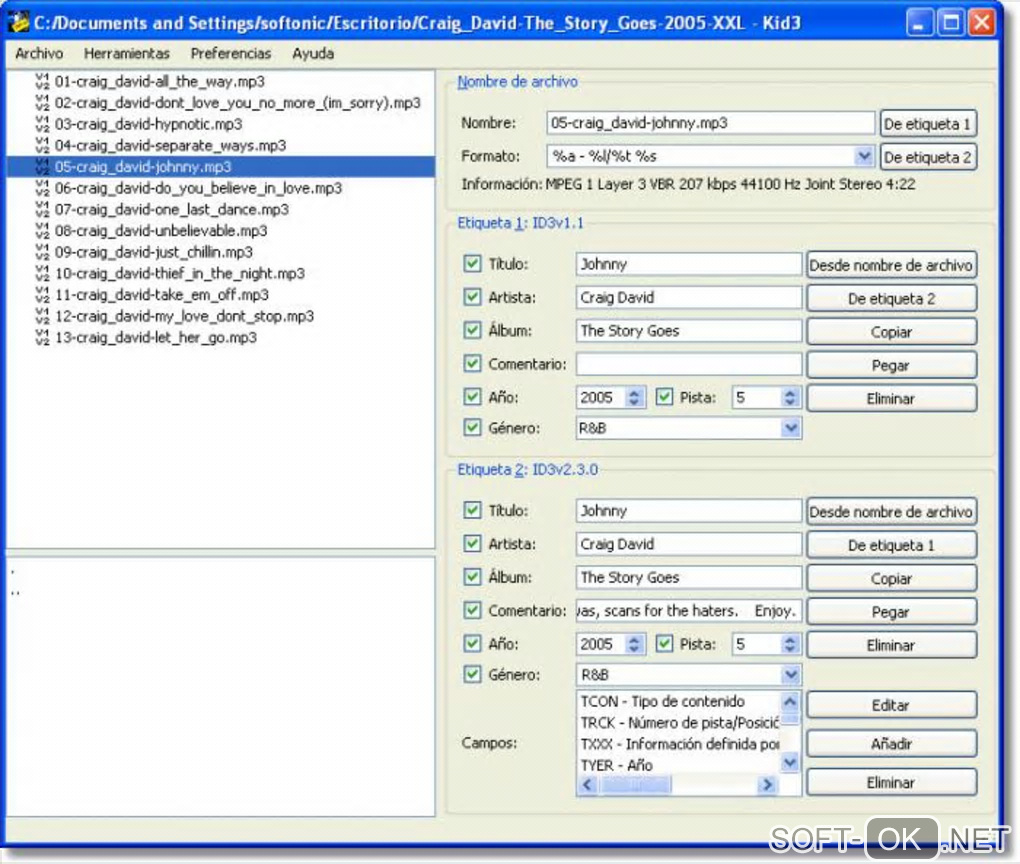Uncheck the Título checkbox in Etiqueta 1

(x=473, y=265)
